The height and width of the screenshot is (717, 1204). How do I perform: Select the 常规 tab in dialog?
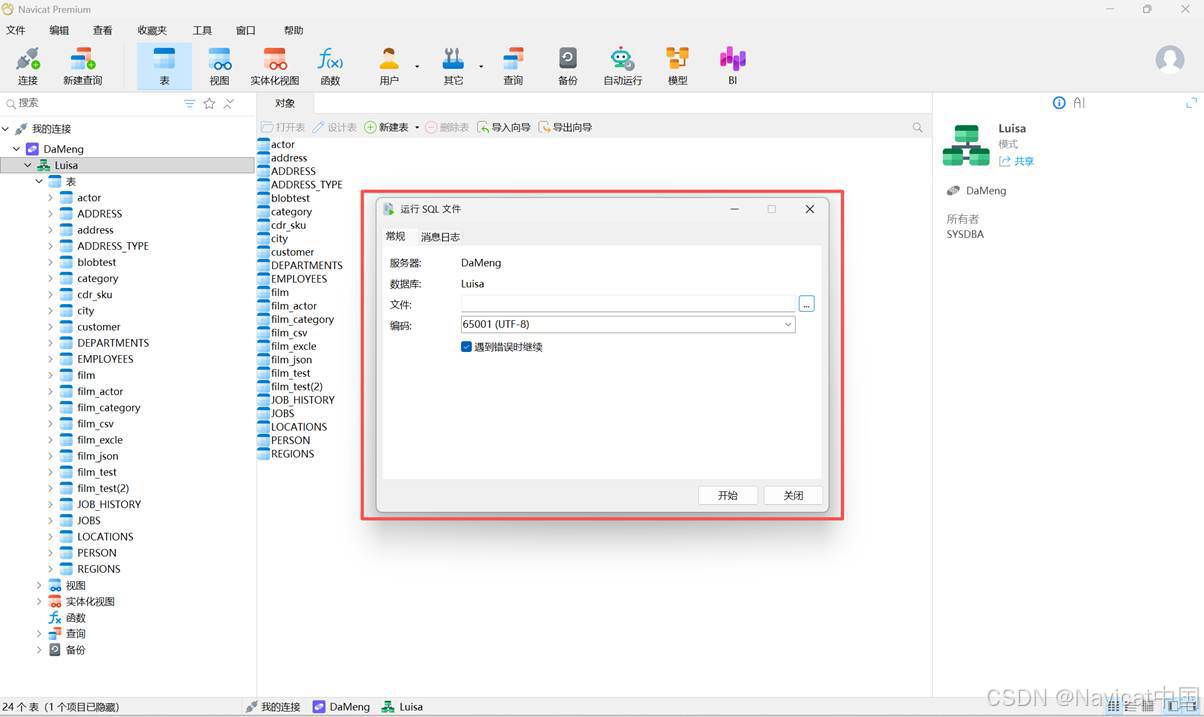pos(396,237)
